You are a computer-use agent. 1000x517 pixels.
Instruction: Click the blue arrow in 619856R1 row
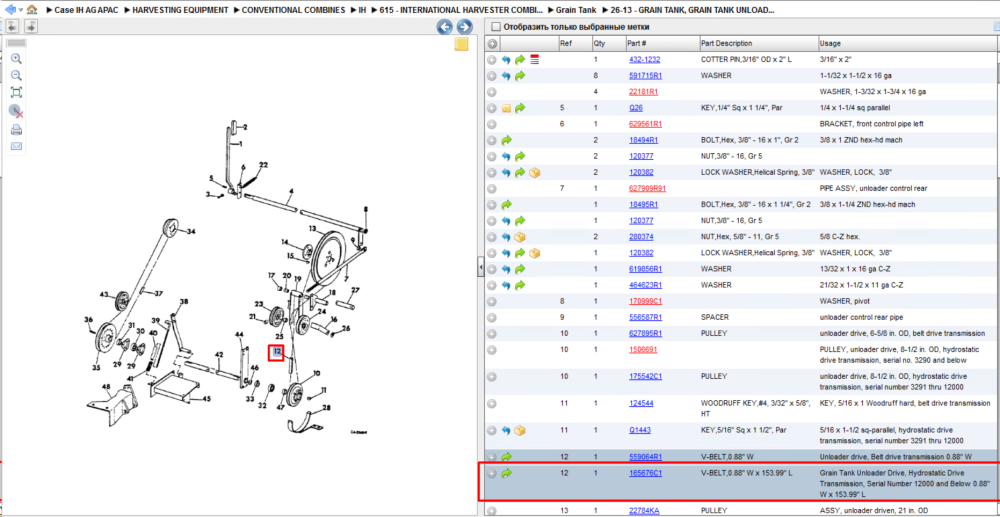(506, 269)
